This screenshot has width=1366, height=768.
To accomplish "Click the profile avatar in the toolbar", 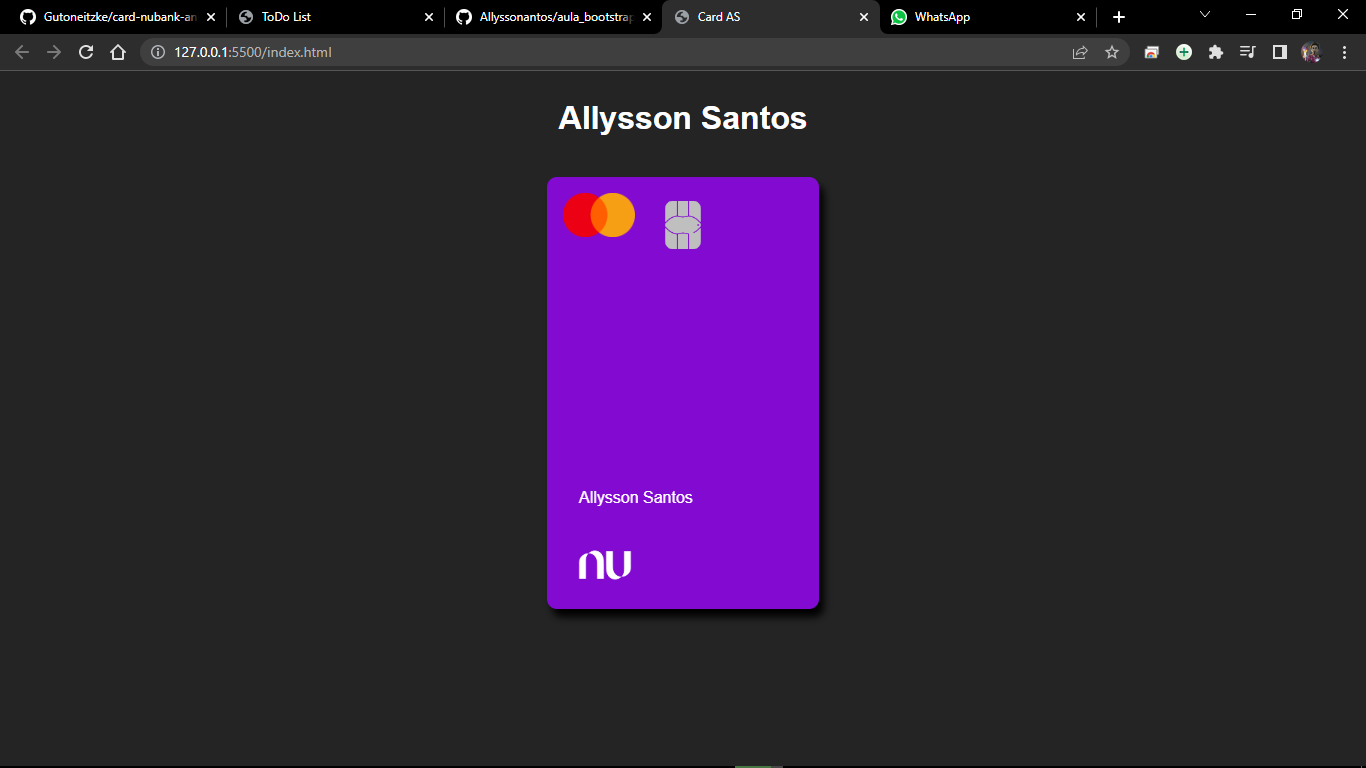I will point(1311,52).
